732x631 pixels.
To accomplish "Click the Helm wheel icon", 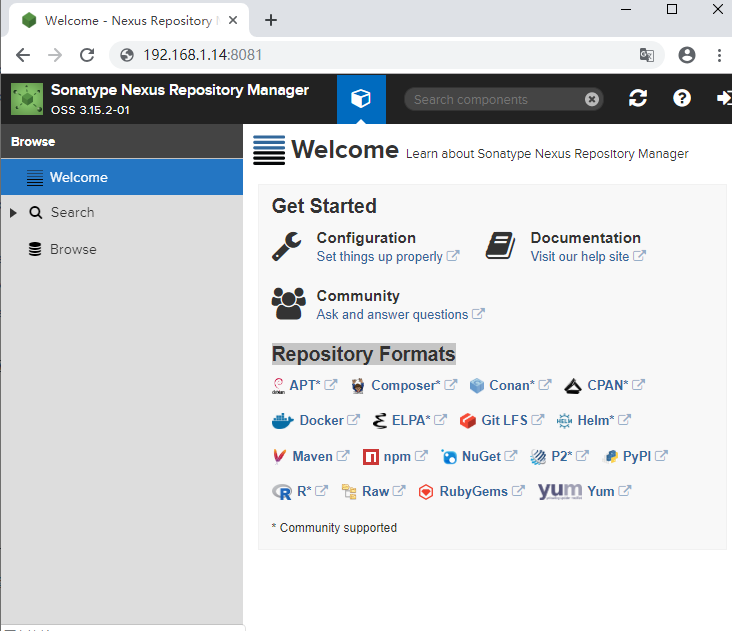I will click(564, 421).
